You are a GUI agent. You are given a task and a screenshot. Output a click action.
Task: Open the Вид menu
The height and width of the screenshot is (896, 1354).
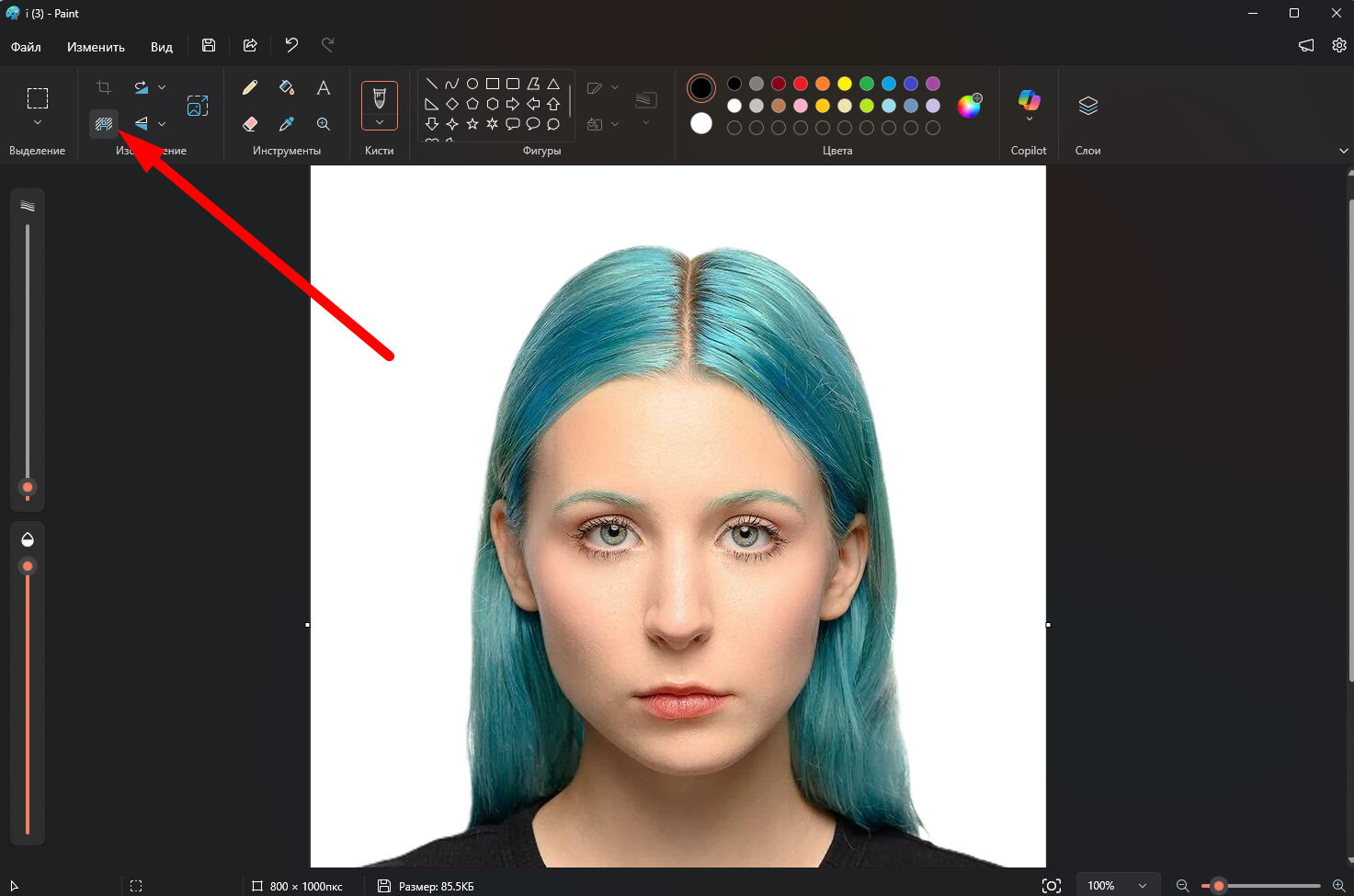click(x=162, y=46)
